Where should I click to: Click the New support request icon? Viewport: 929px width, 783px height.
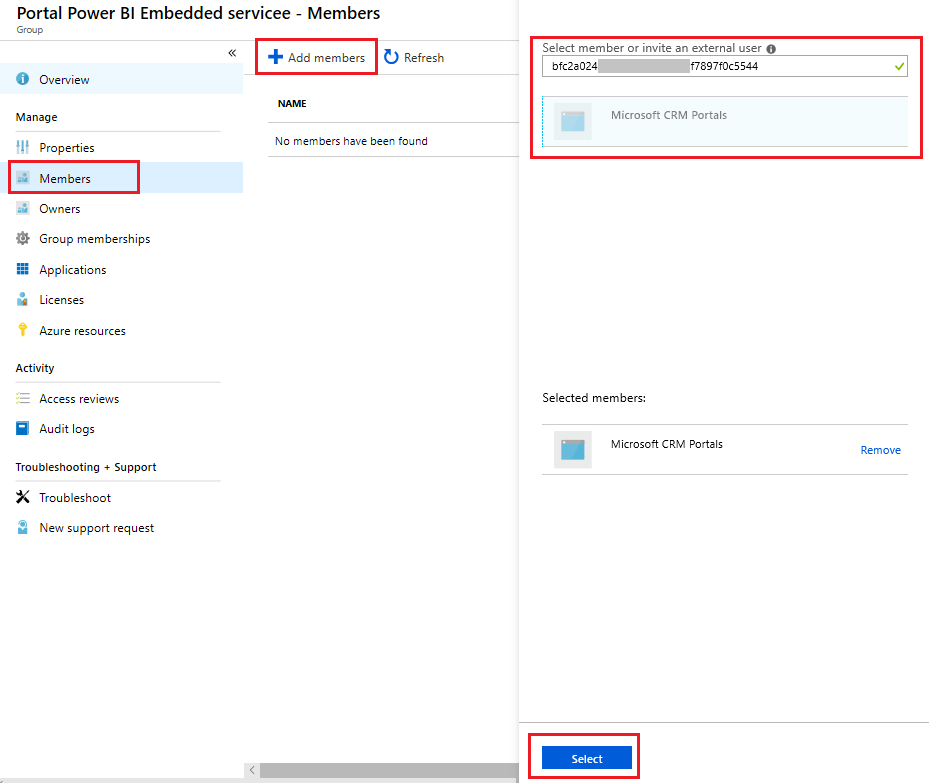coord(23,527)
